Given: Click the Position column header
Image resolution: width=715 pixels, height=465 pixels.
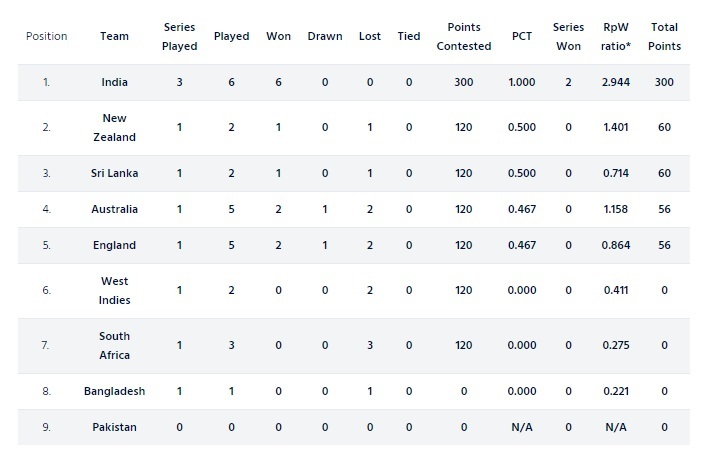Looking at the screenshot, I should click(x=47, y=36).
